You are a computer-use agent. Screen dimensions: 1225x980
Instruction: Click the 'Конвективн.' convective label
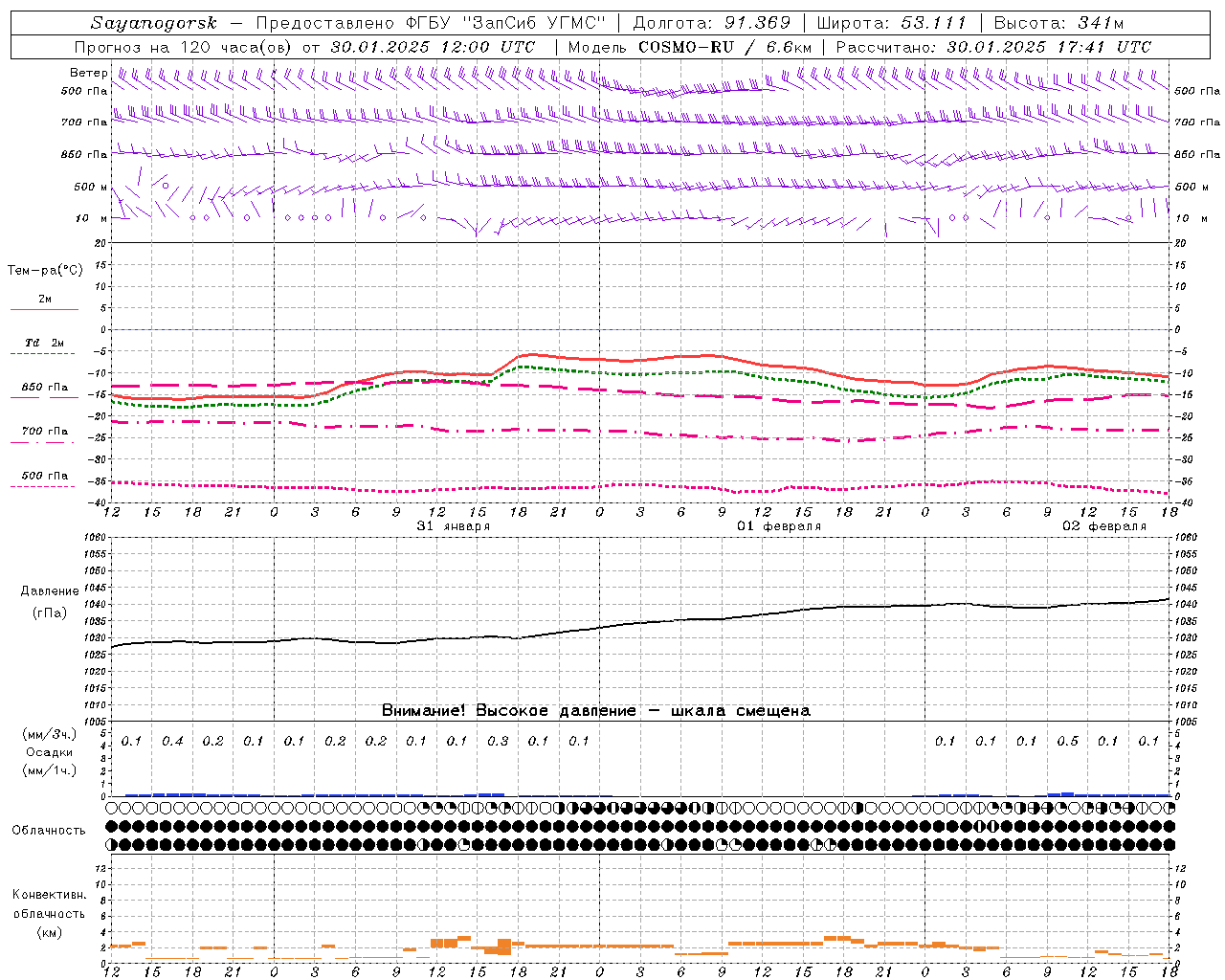click(x=50, y=895)
